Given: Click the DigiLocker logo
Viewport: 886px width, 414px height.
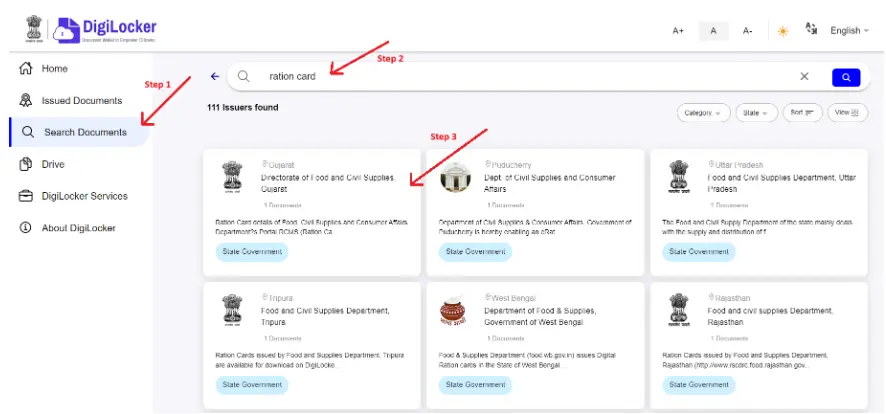Looking at the screenshot, I should [105, 29].
